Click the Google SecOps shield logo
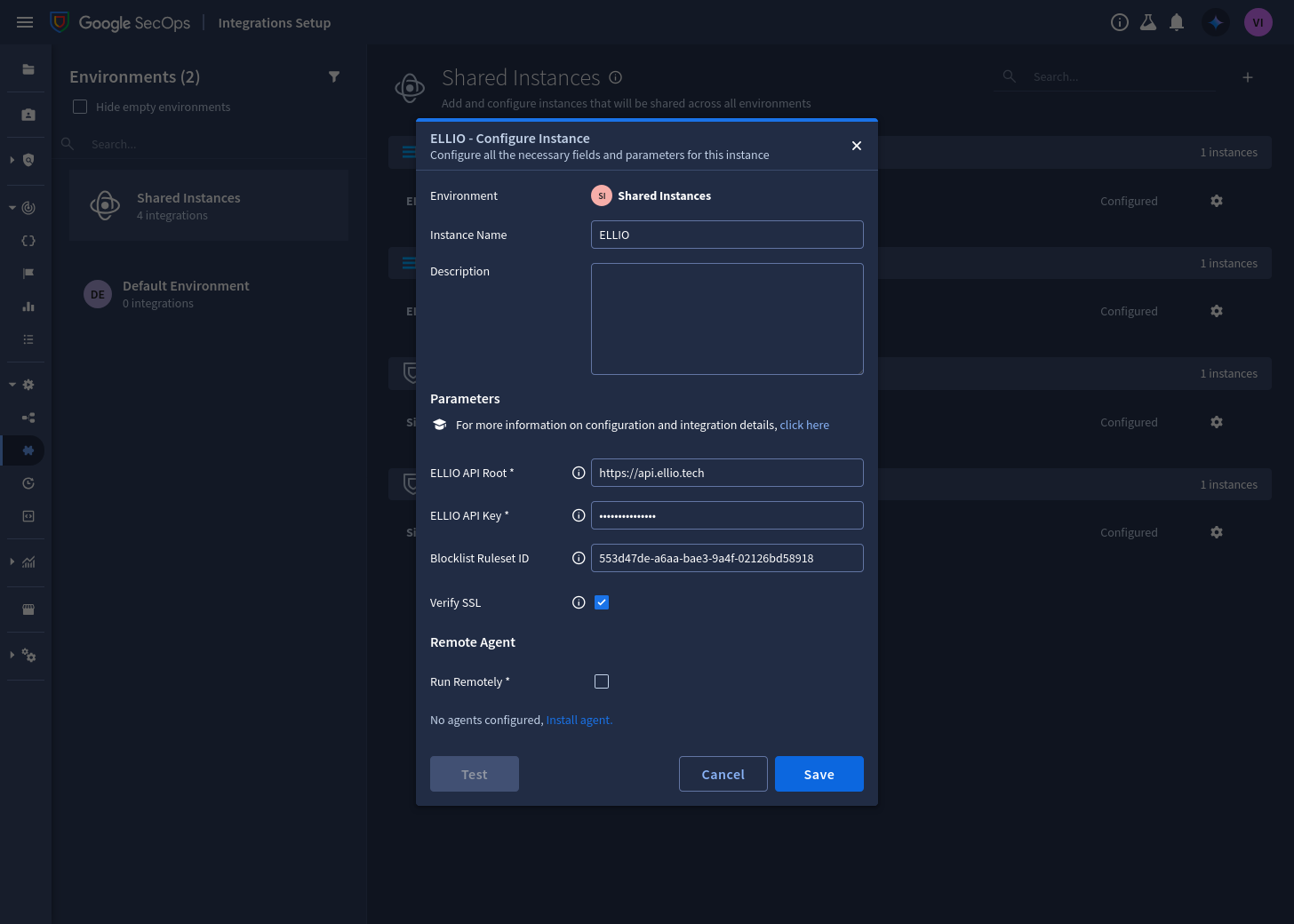The image size is (1294, 924). pyautogui.click(x=60, y=22)
